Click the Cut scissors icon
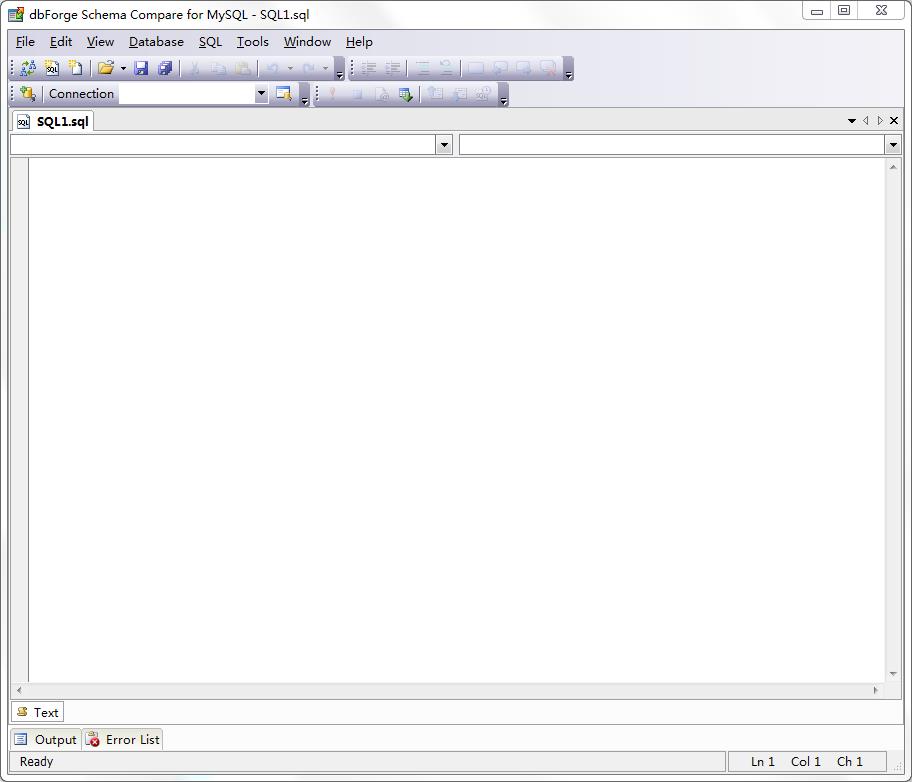 [x=194, y=68]
